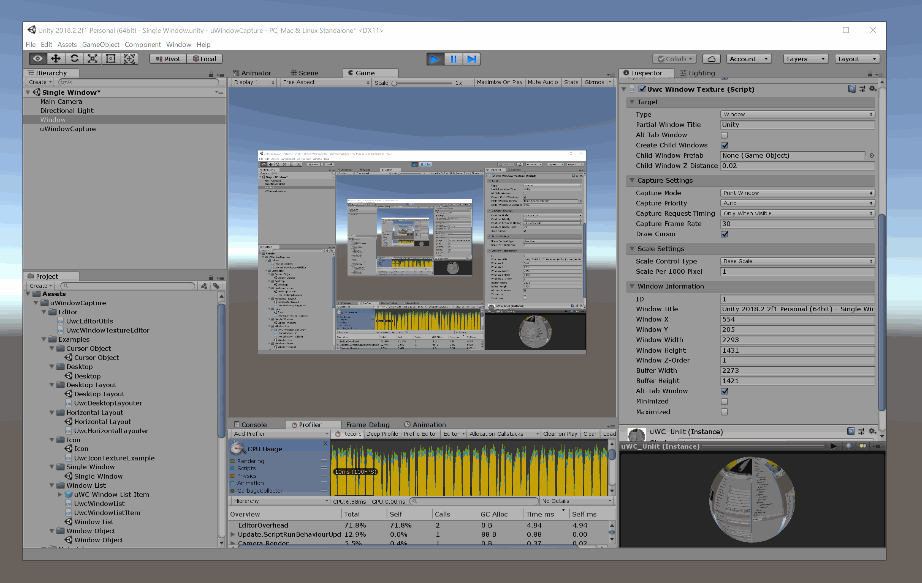Toggle the Maximized checkbox
Screen dimensions: 922x583
click(x=724, y=412)
